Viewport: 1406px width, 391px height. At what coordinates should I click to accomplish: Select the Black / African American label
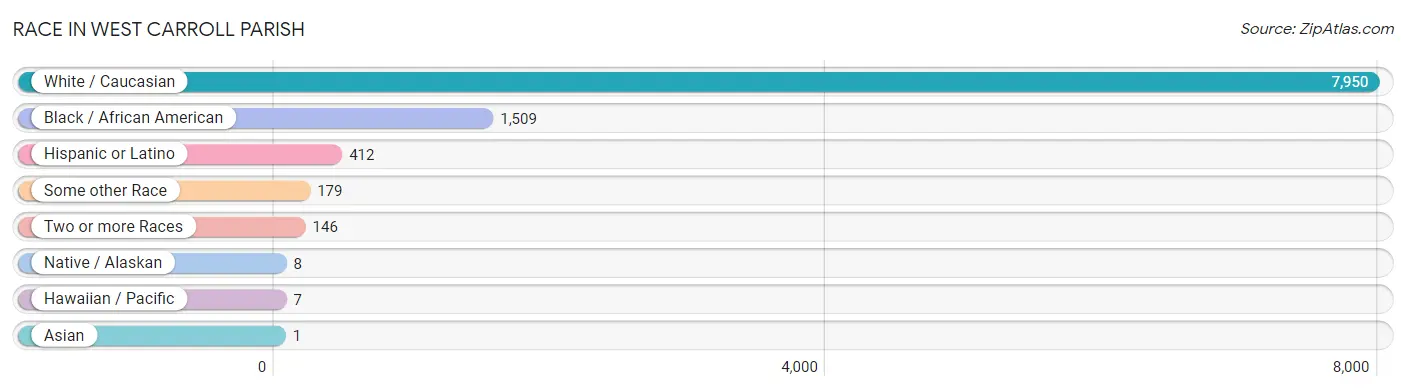coord(133,118)
